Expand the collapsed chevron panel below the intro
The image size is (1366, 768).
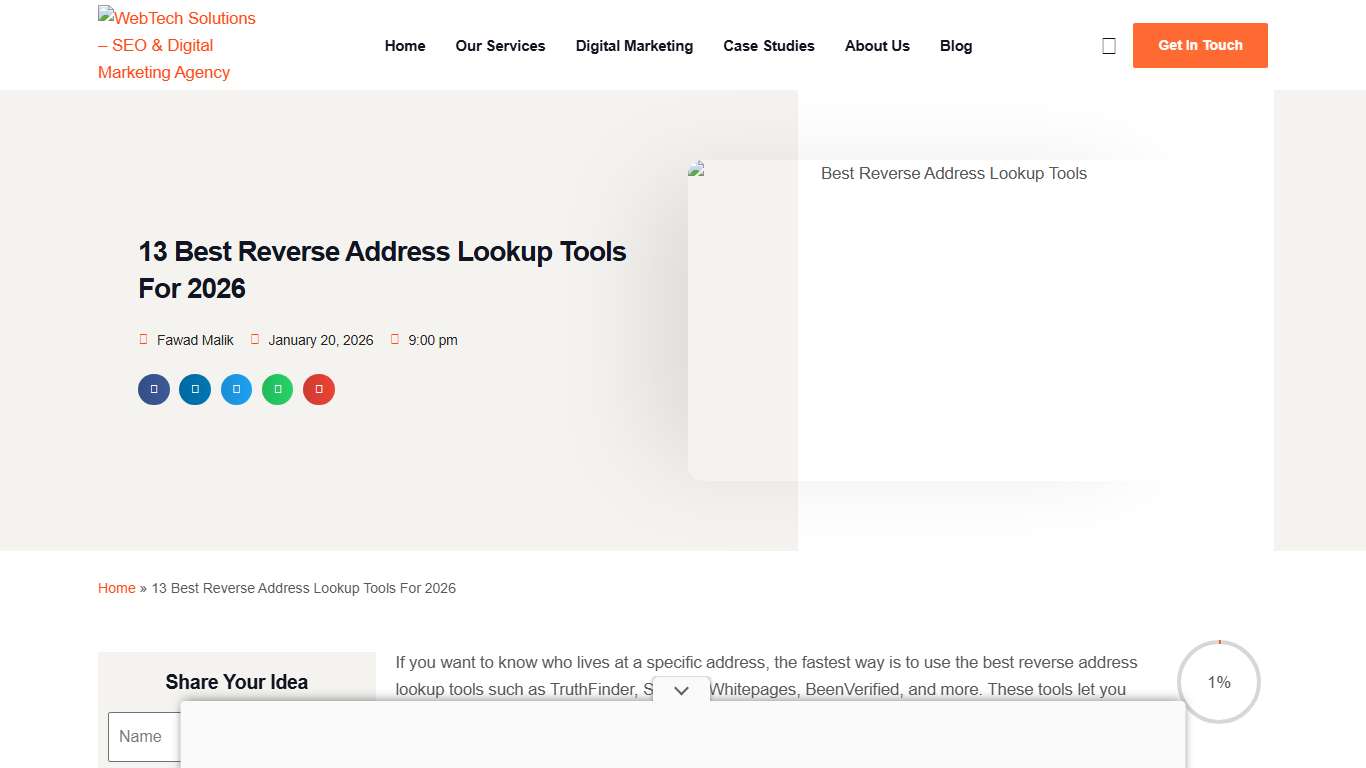coord(680,690)
